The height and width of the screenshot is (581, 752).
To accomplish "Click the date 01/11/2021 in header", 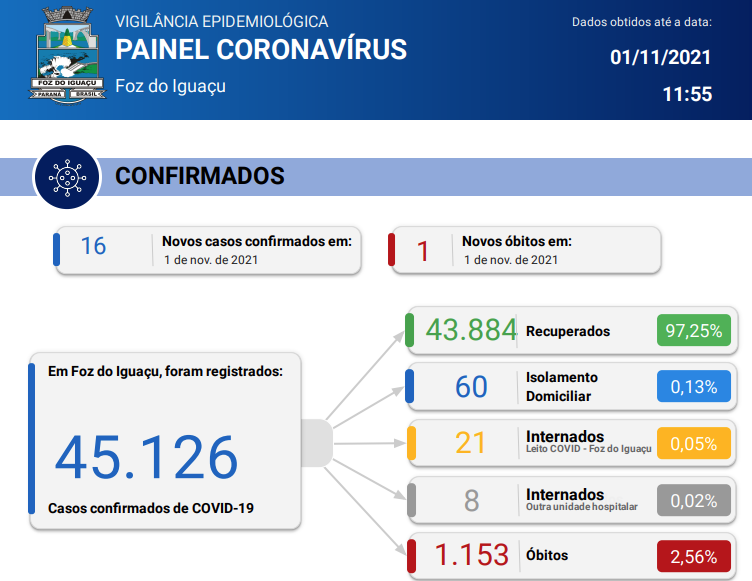I will coord(660,58).
